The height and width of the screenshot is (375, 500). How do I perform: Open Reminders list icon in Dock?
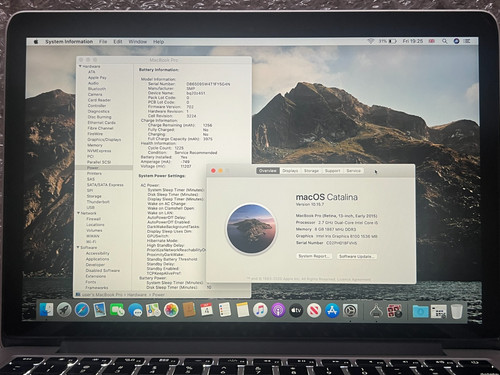tap(225, 310)
